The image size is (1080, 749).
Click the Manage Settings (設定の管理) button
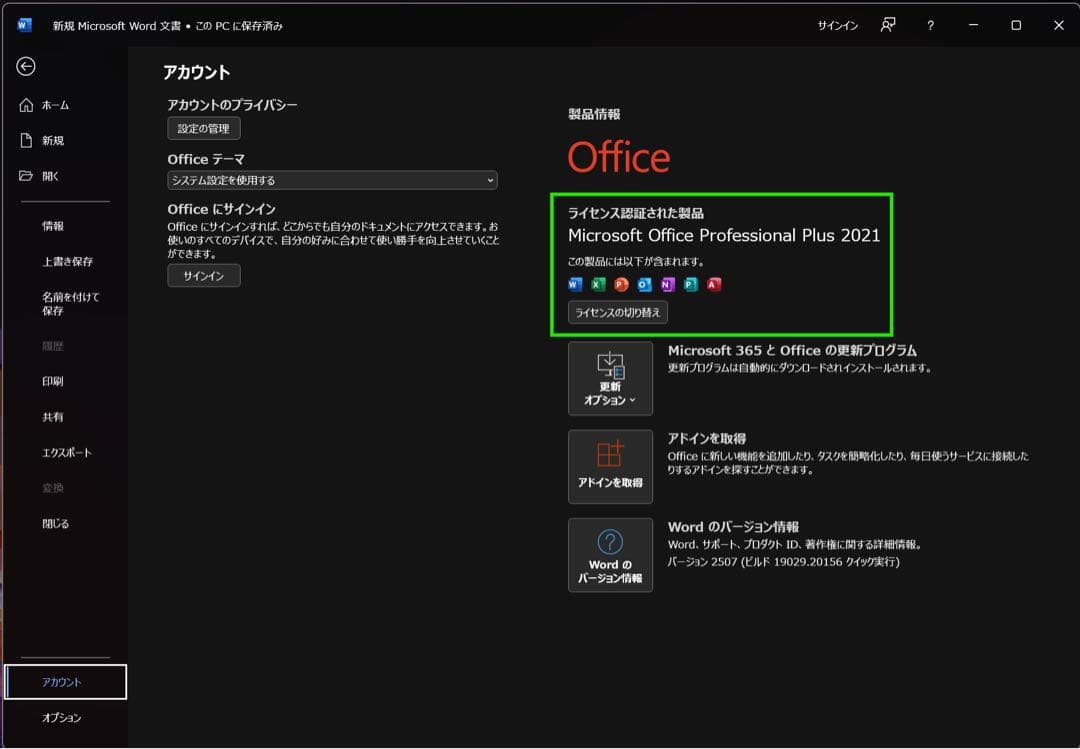tap(204, 129)
